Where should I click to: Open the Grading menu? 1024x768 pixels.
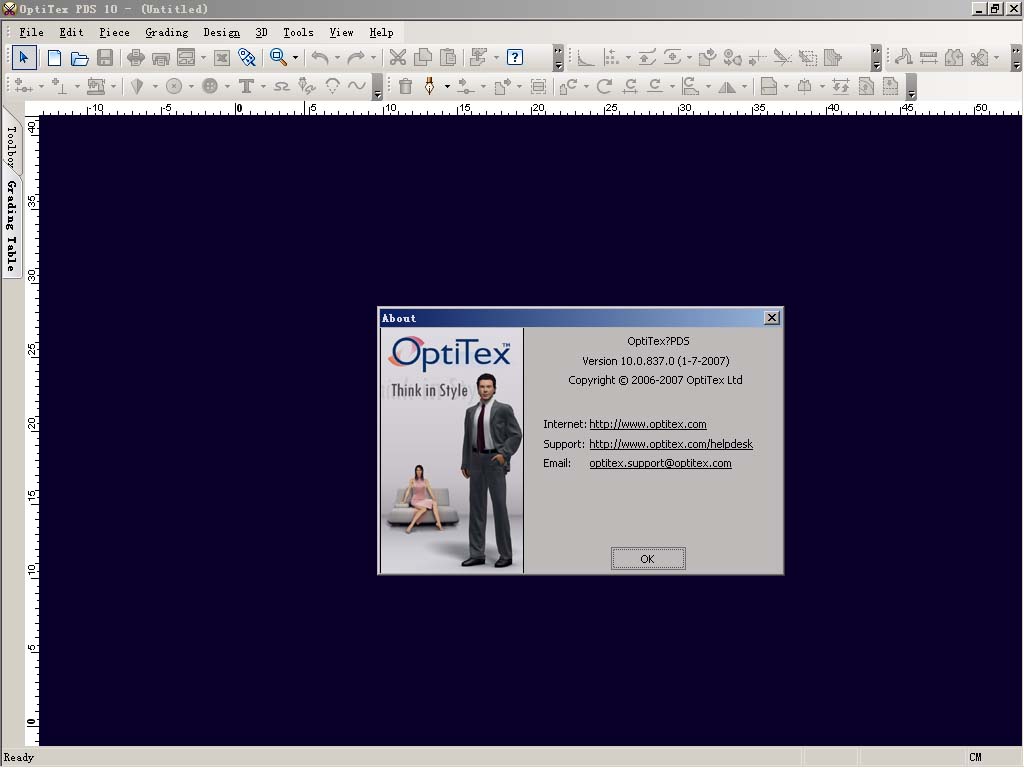coord(167,32)
